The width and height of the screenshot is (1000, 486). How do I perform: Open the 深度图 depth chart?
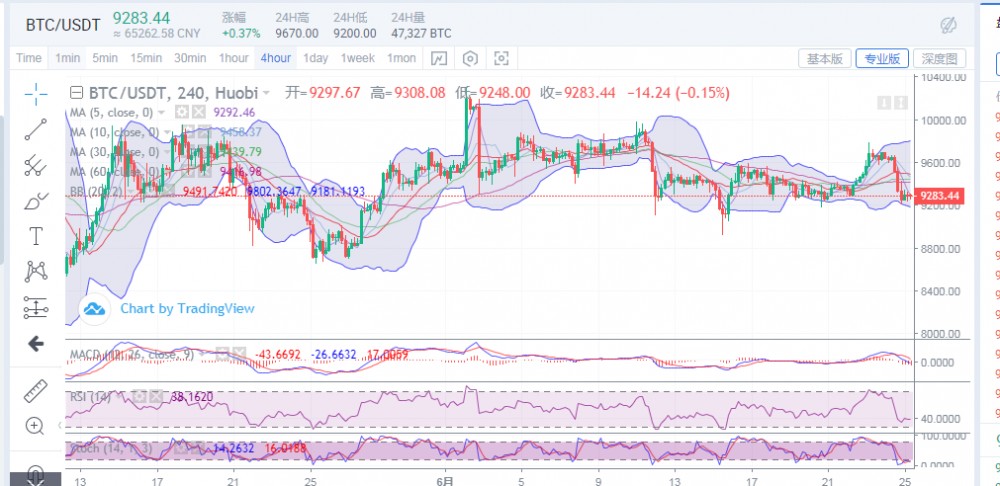939,59
